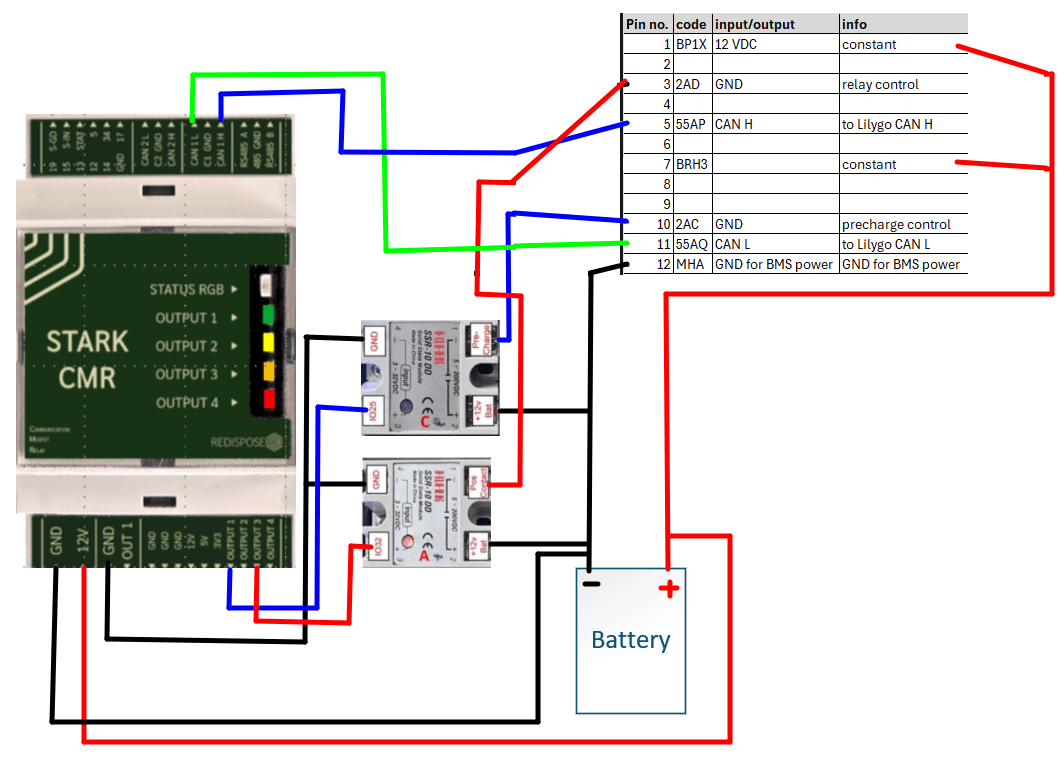The height and width of the screenshot is (764, 1064).
Task: Select the red letter "A" on lower relay
Action: pos(425,556)
